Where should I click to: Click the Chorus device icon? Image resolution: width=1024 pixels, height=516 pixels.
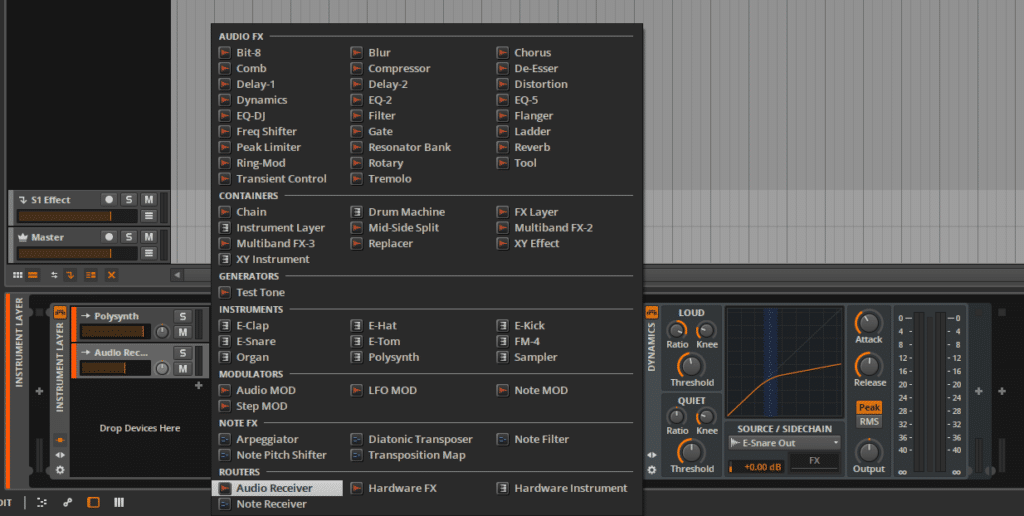(x=502, y=52)
